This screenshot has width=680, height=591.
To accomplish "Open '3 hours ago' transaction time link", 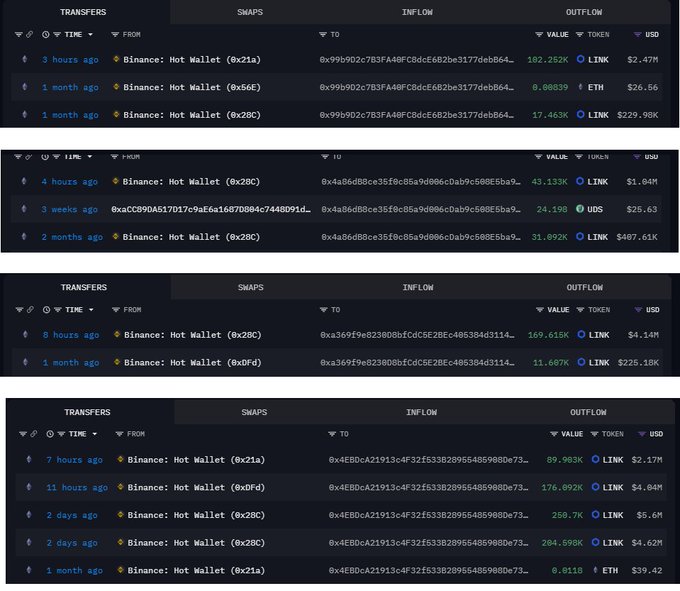I will [70, 60].
